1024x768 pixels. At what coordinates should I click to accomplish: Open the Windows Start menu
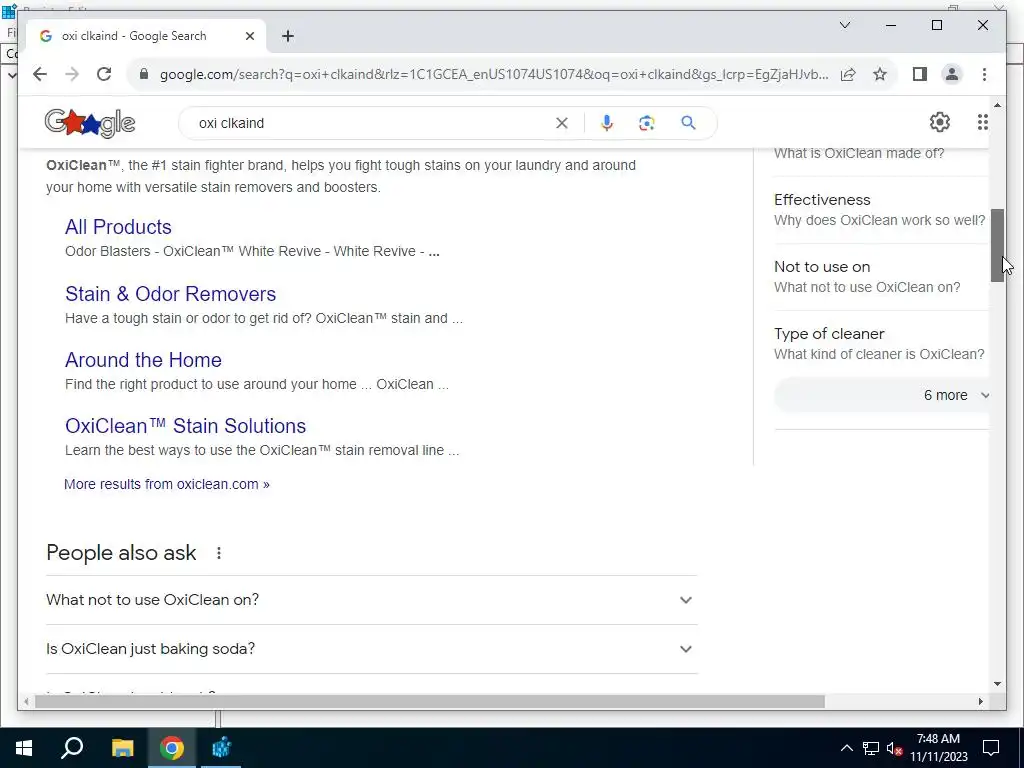coord(24,748)
